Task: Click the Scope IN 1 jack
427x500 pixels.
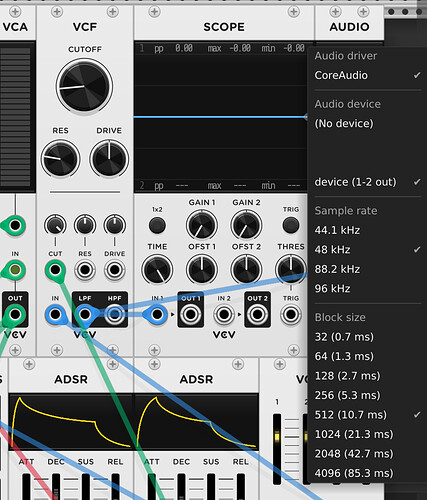Action: (x=157, y=314)
